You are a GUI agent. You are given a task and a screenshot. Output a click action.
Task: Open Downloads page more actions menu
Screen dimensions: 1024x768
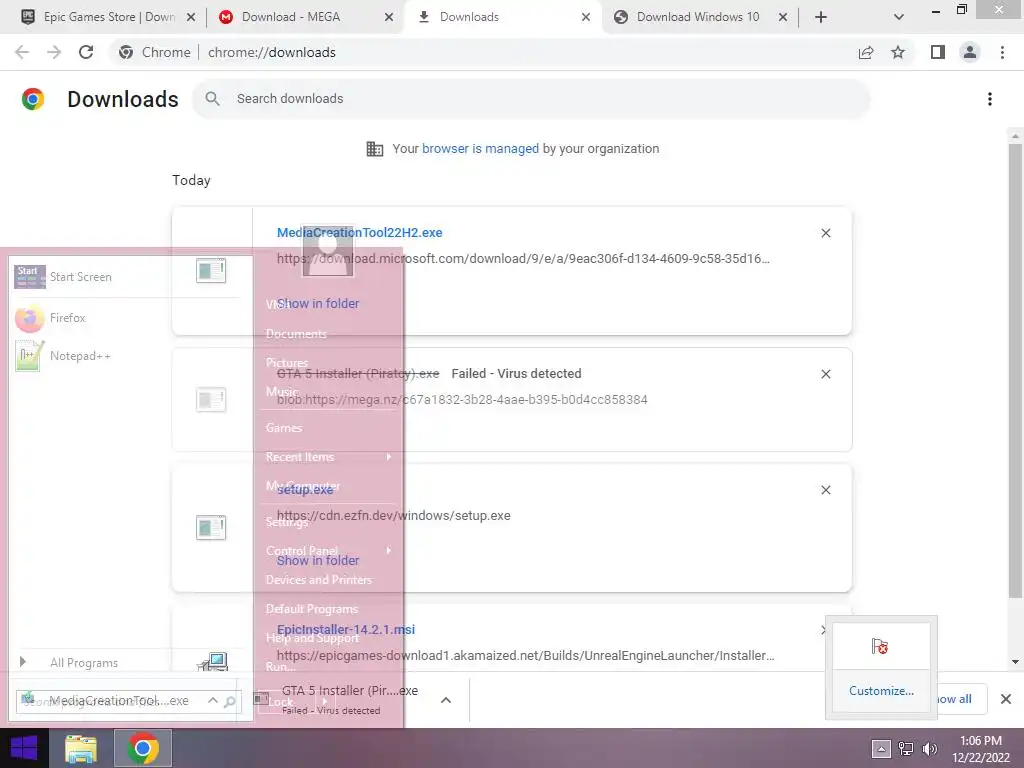click(x=990, y=99)
